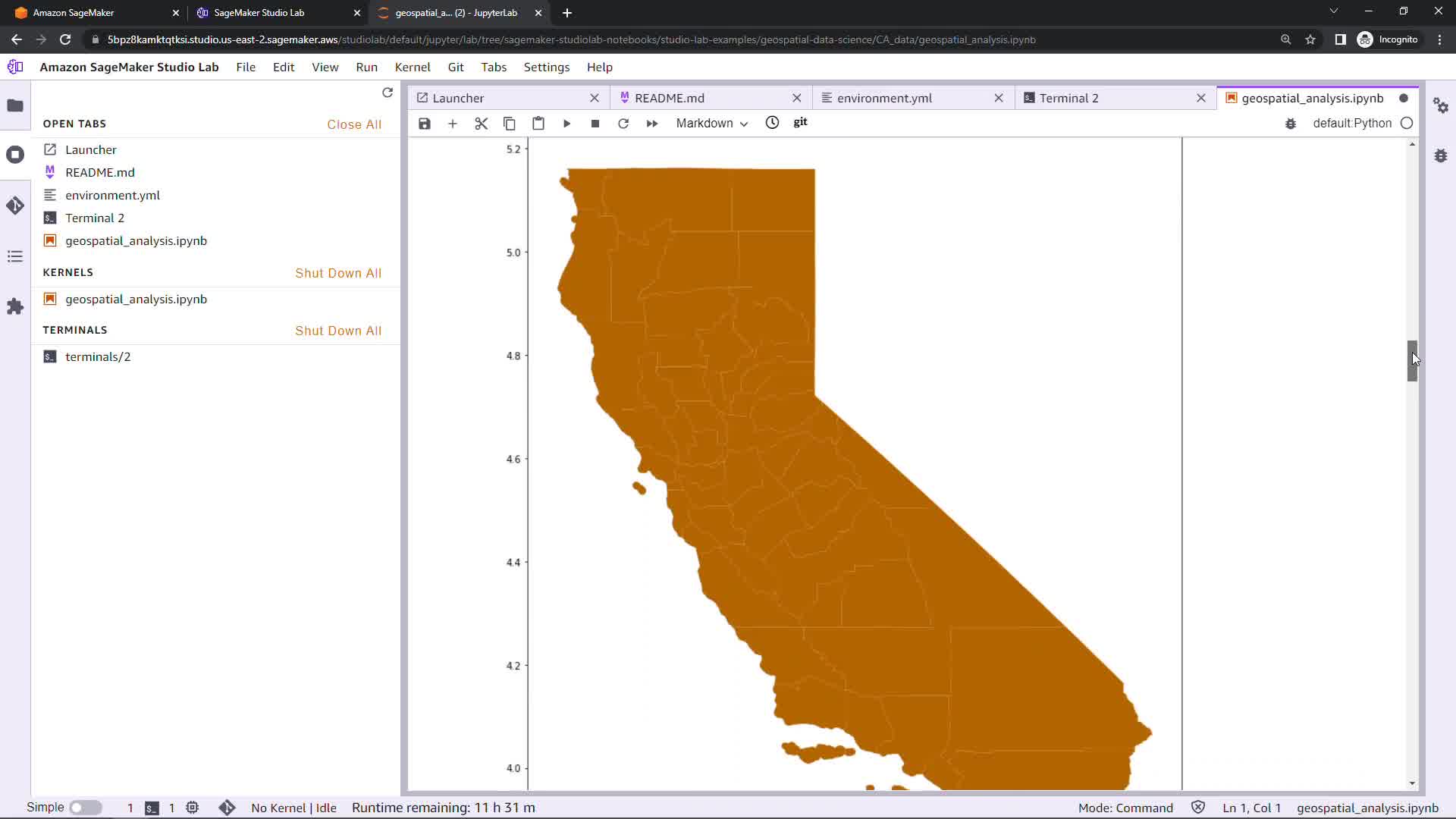Insert a new cell with the plus icon

pos(453,124)
